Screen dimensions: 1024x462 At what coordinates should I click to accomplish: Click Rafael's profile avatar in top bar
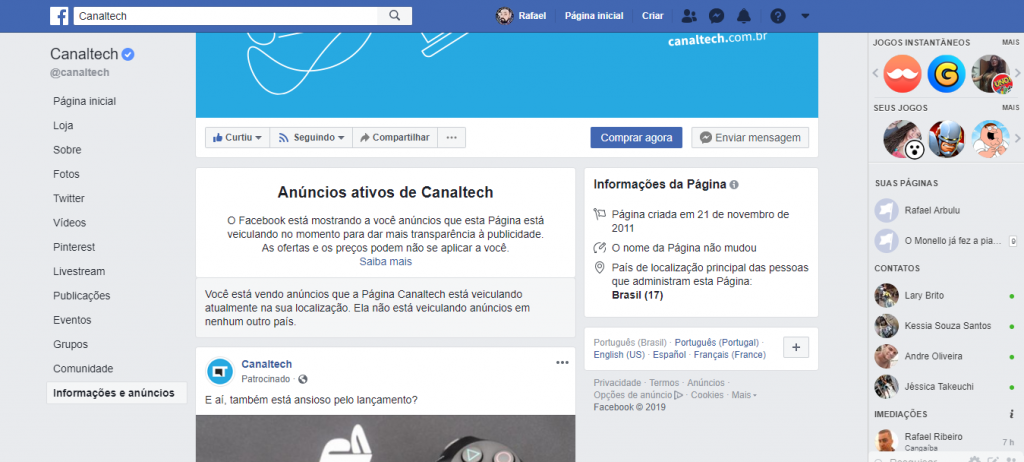pos(504,16)
